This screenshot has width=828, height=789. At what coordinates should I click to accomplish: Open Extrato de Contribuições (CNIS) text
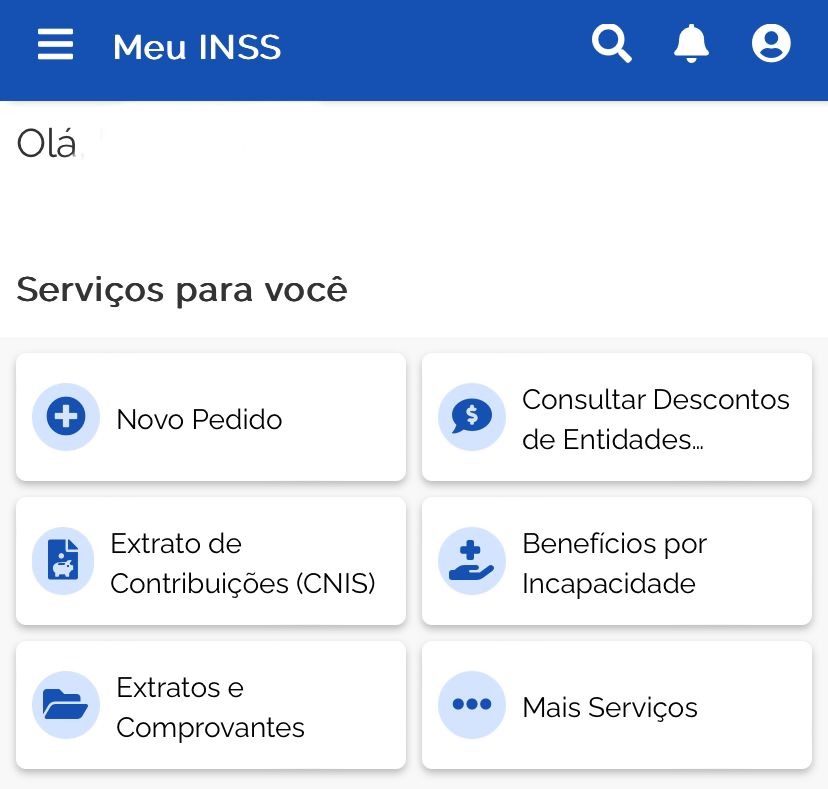pos(242,563)
